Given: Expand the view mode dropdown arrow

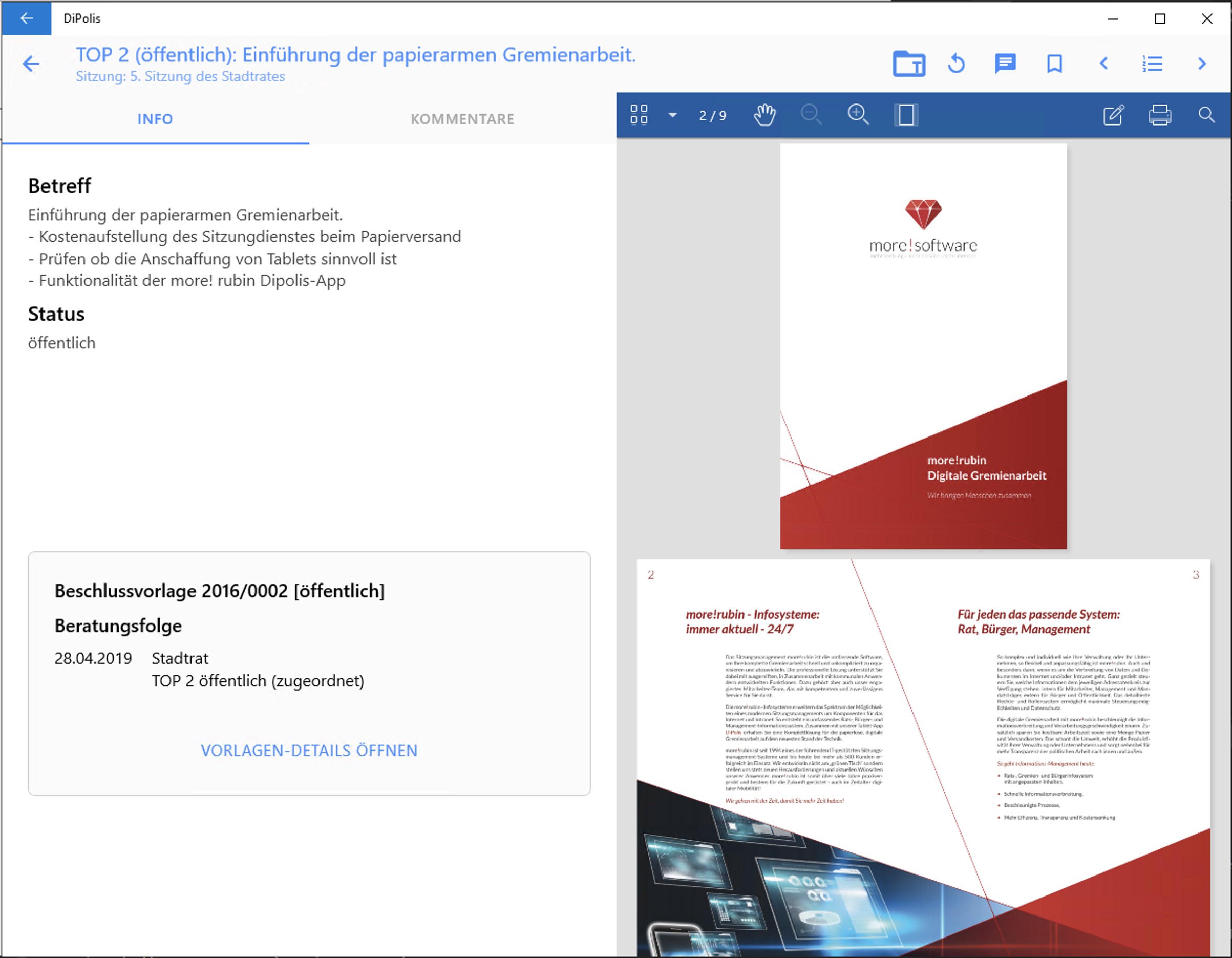Looking at the screenshot, I should tap(672, 115).
